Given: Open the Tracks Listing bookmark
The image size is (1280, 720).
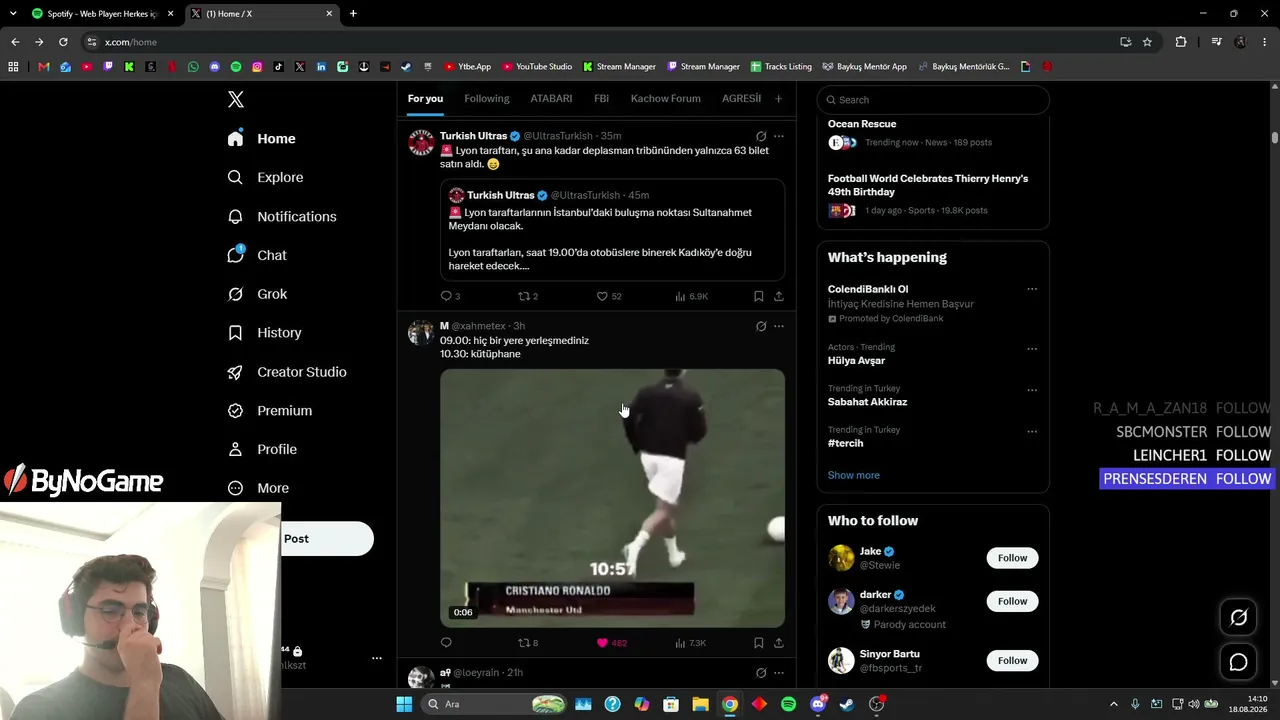Looking at the screenshot, I should pyautogui.click(x=781, y=67).
